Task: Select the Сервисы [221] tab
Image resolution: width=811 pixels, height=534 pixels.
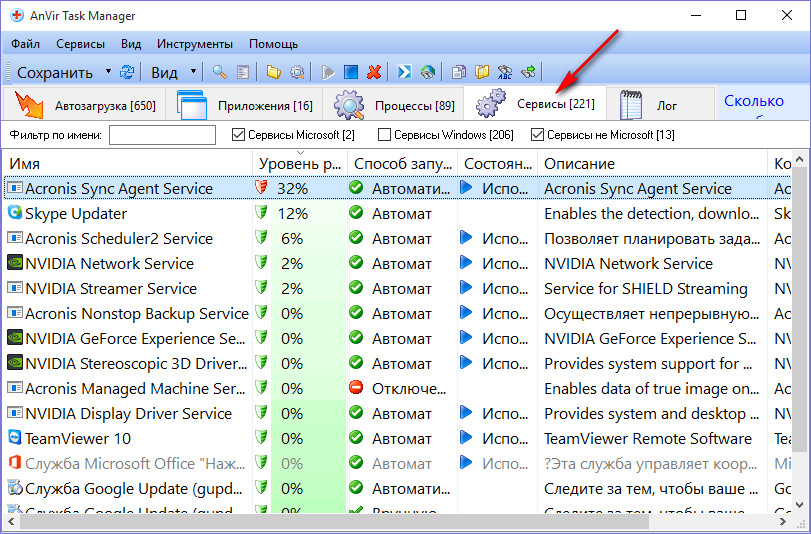Action: click(534, 104)
